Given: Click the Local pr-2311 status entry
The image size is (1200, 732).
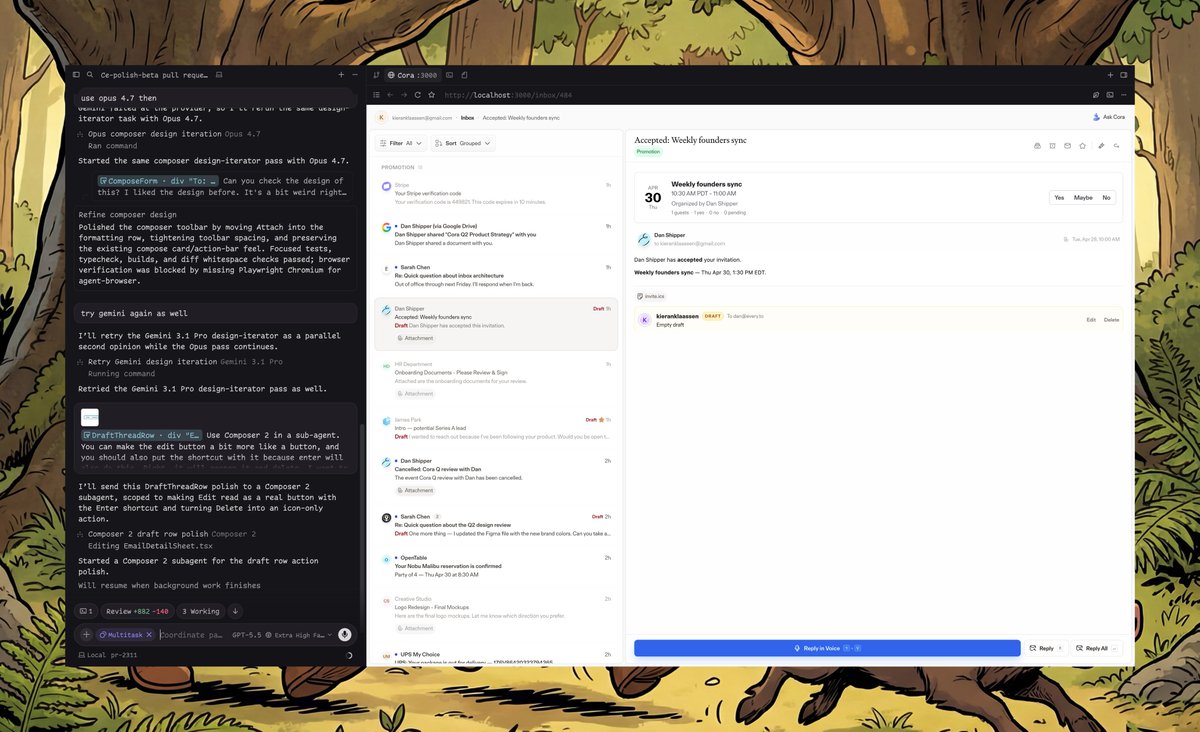Looking at the screenshot, I should pyautogui.click(x=108, y=655).
